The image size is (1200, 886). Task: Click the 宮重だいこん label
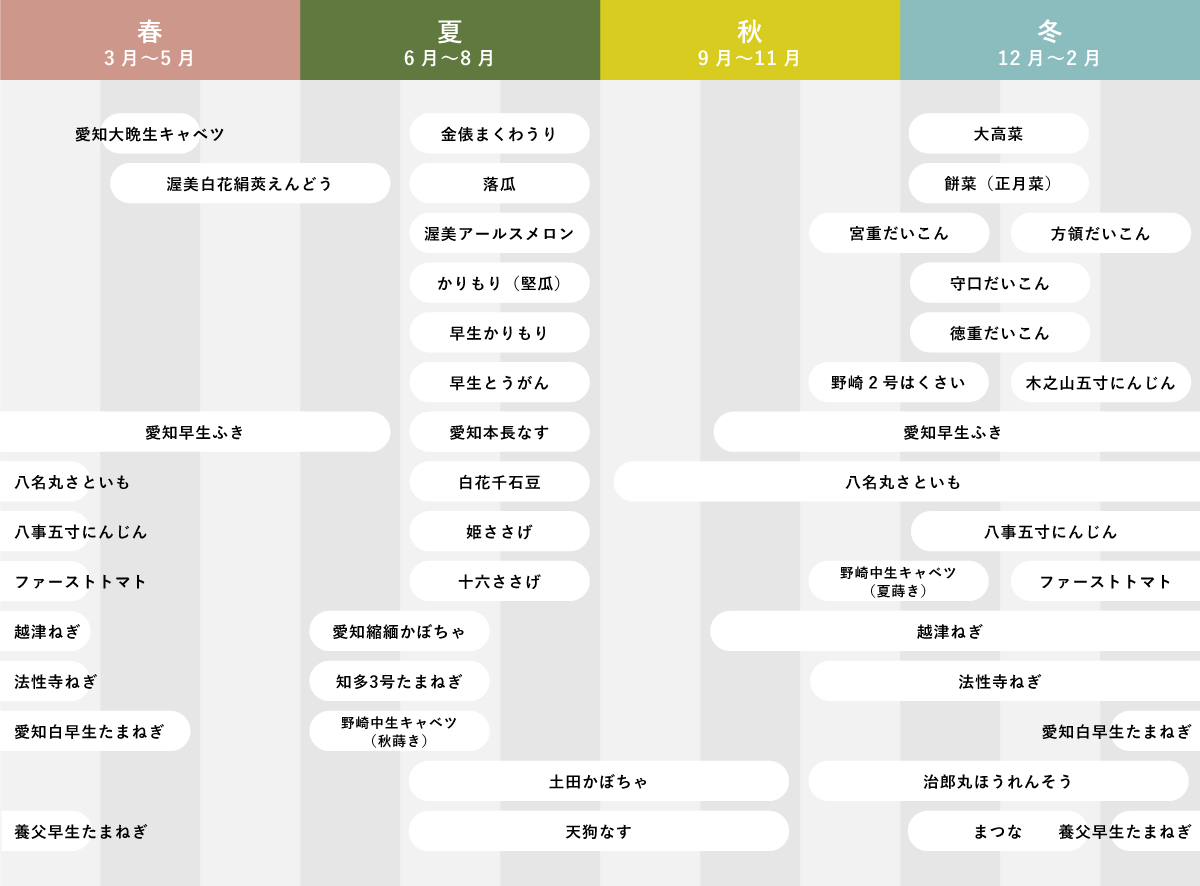899,233
